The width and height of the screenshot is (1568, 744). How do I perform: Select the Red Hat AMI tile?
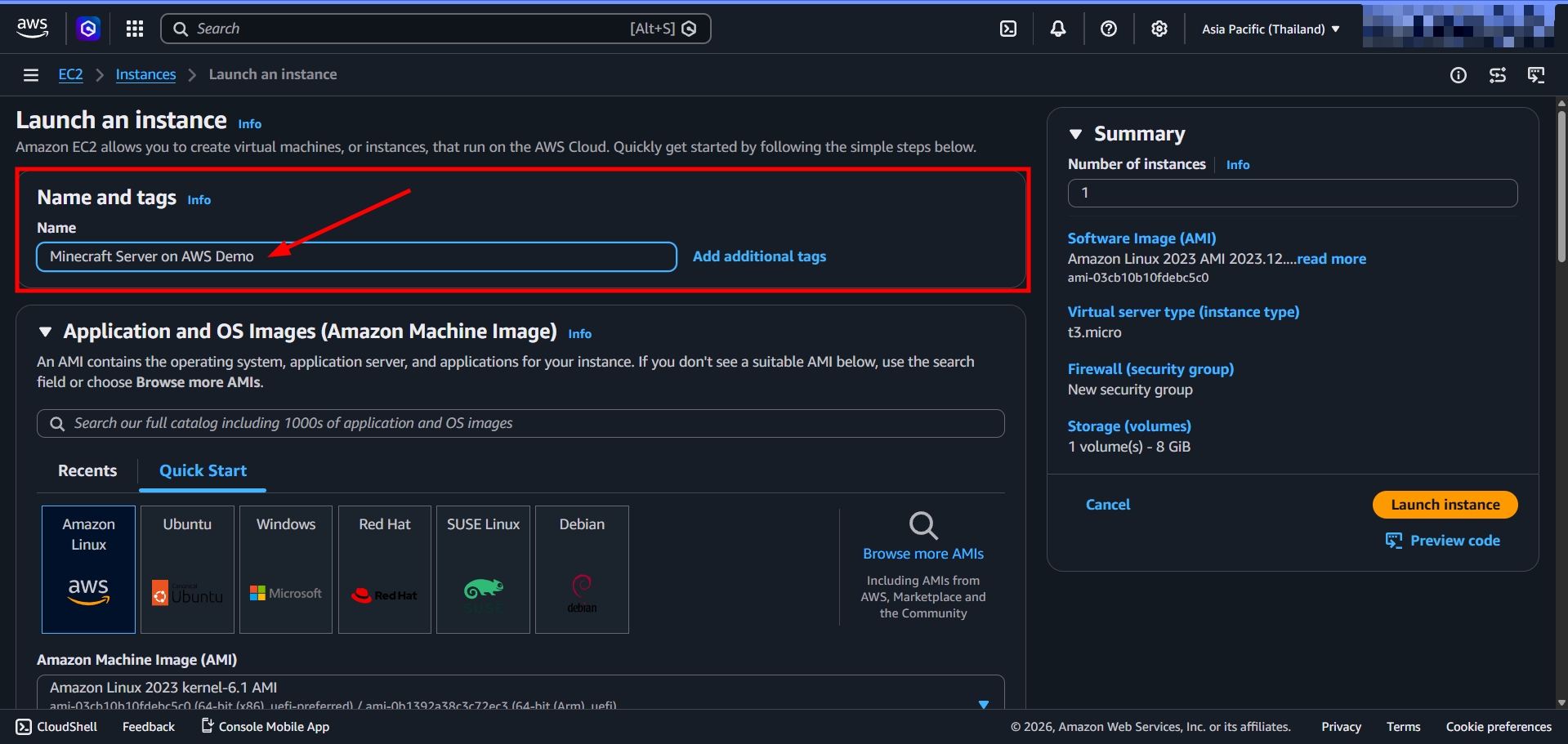pyautogui.click(x=385, y=569)
